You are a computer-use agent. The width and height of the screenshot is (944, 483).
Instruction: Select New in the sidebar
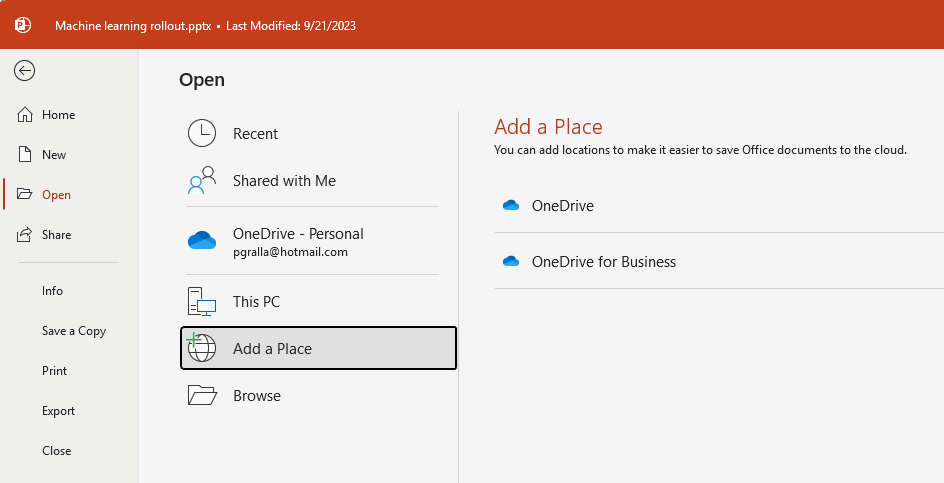click(54, 154)
